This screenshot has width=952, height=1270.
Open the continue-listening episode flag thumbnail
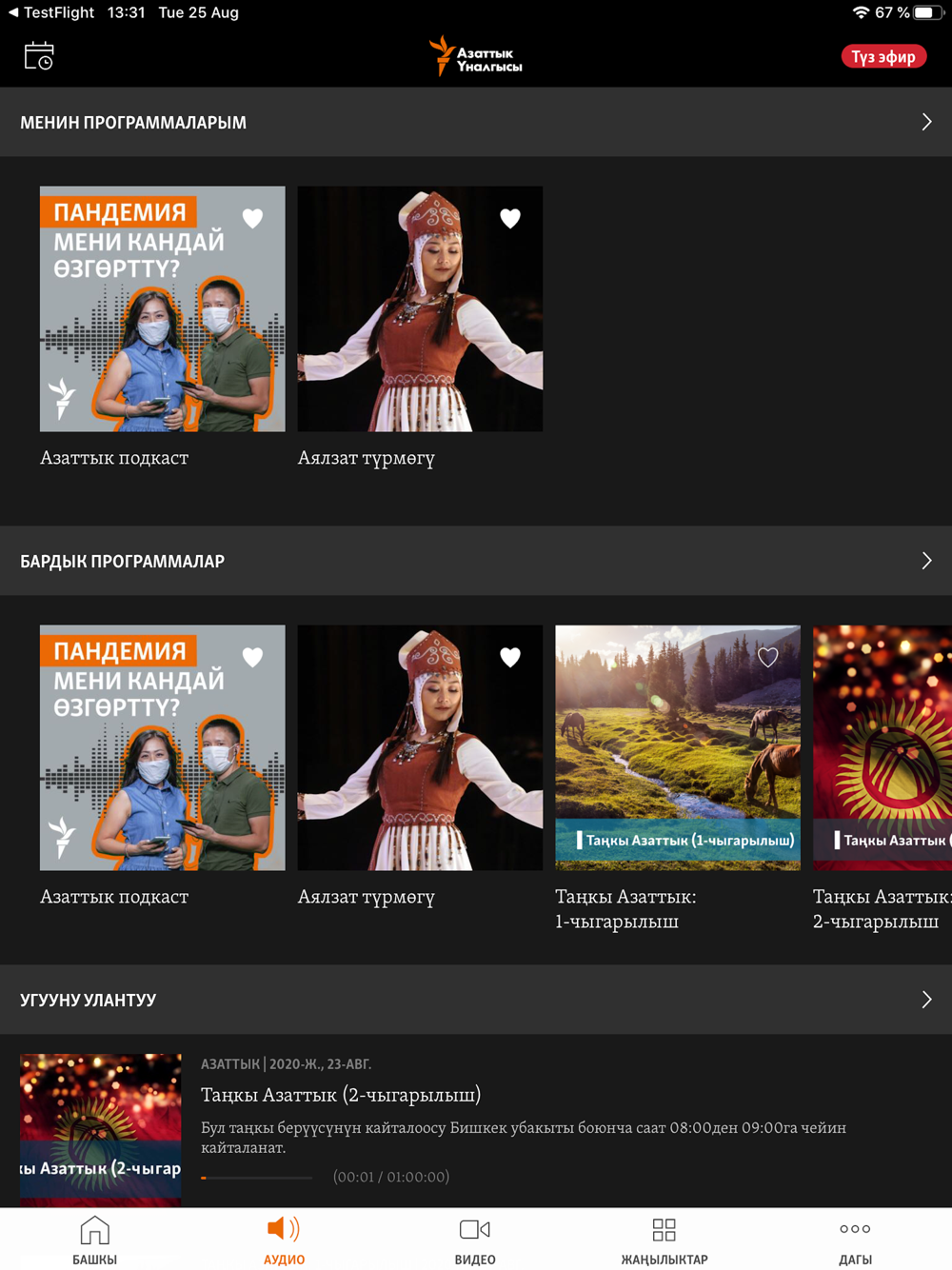tap(101, 1130)
